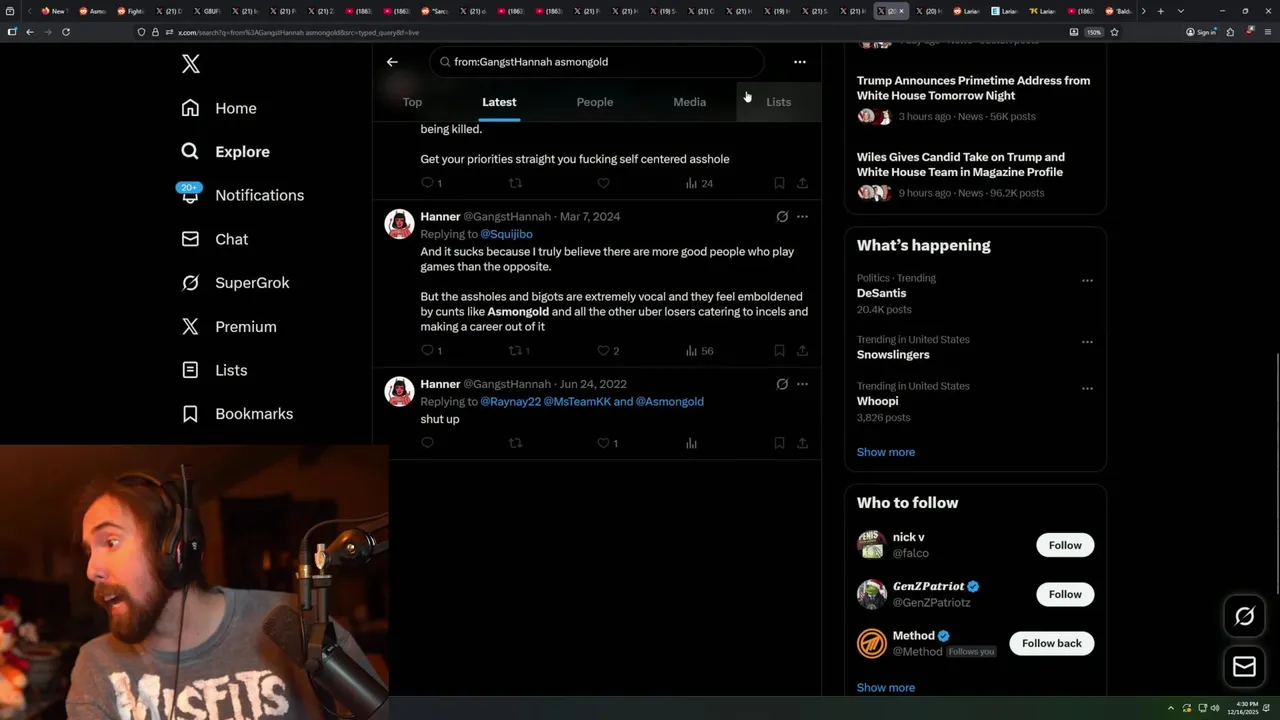Reply to the 'Get your priorities straight' post
This screenshot has height=720, width=1280.
tap(431, 183)
